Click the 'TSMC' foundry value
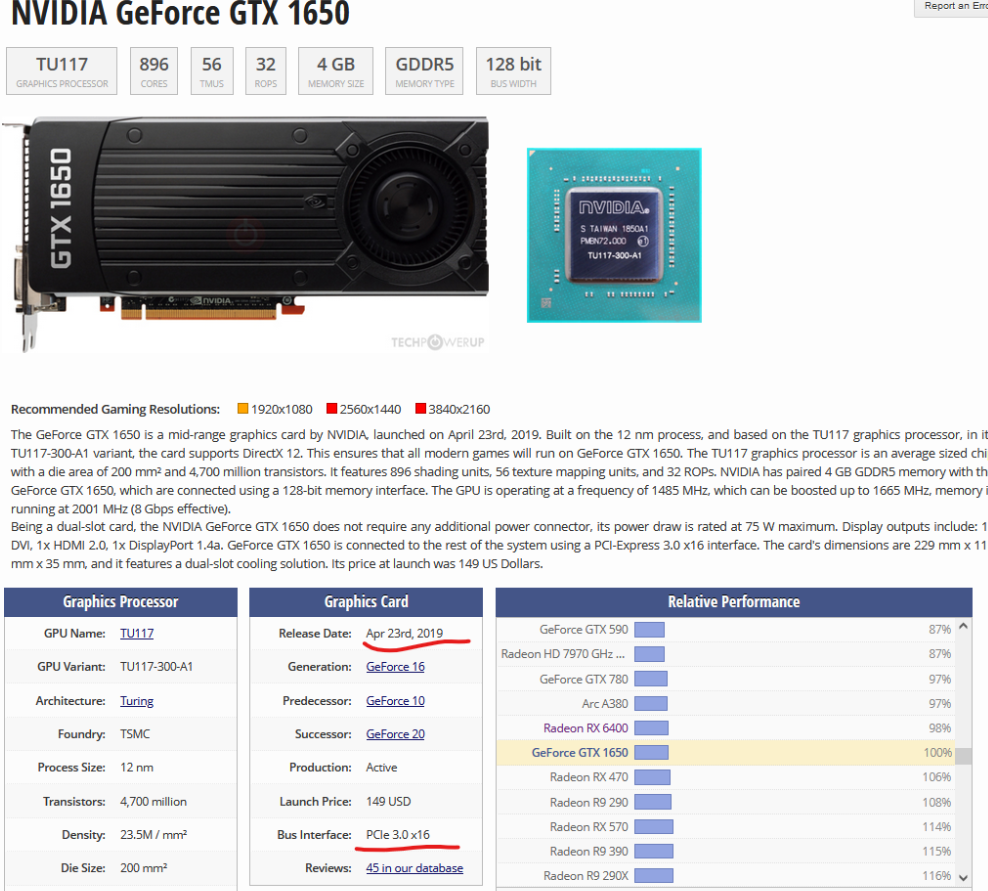Screen dimensions: 988x891 pyautogui.click(x=135, y=734)
